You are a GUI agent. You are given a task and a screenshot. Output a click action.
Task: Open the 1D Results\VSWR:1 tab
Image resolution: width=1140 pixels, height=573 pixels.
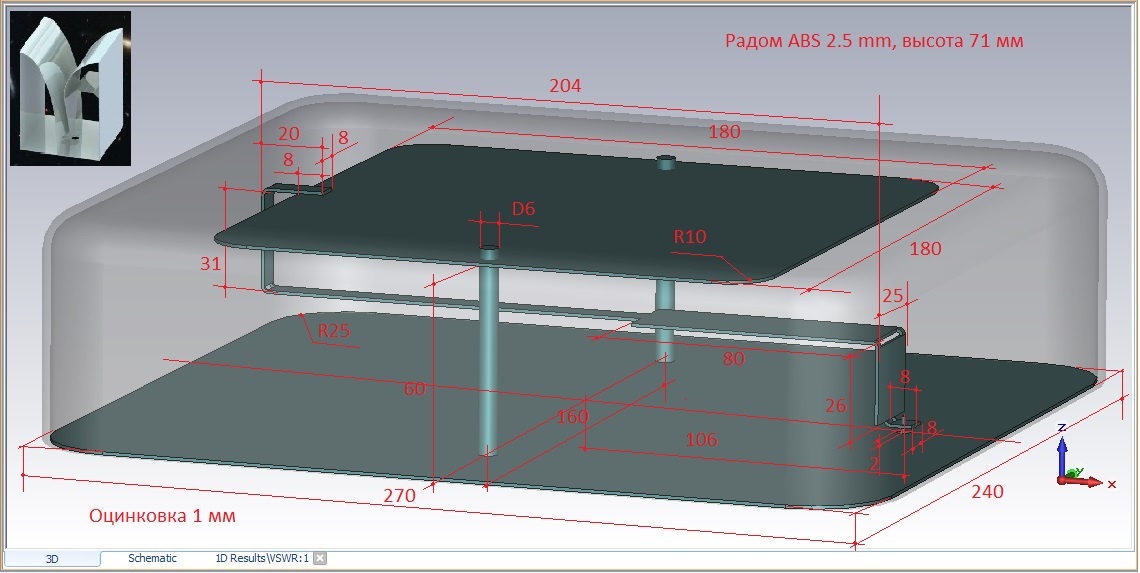[x=262, y=558]
